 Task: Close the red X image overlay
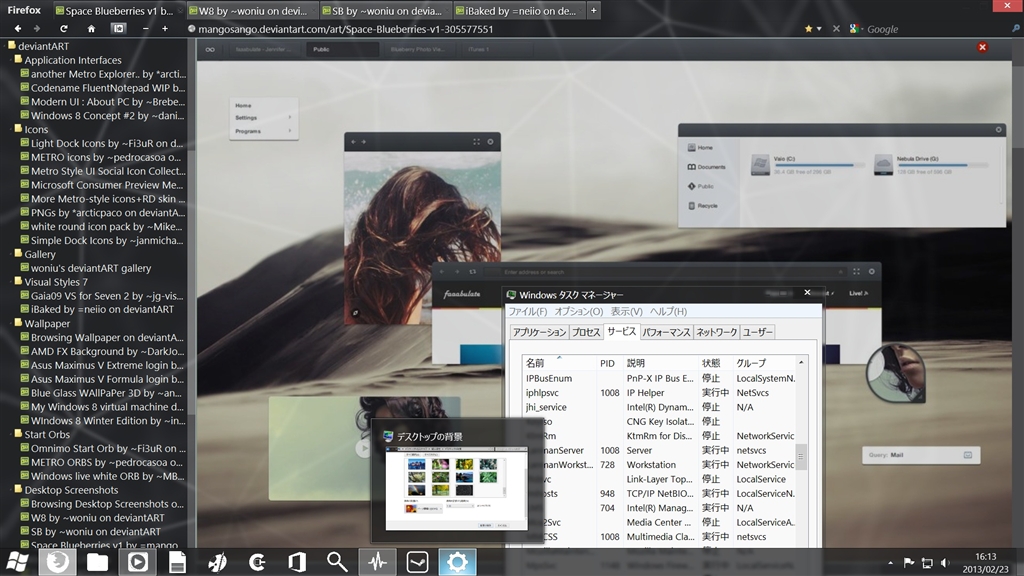click(x=982, y=47)
